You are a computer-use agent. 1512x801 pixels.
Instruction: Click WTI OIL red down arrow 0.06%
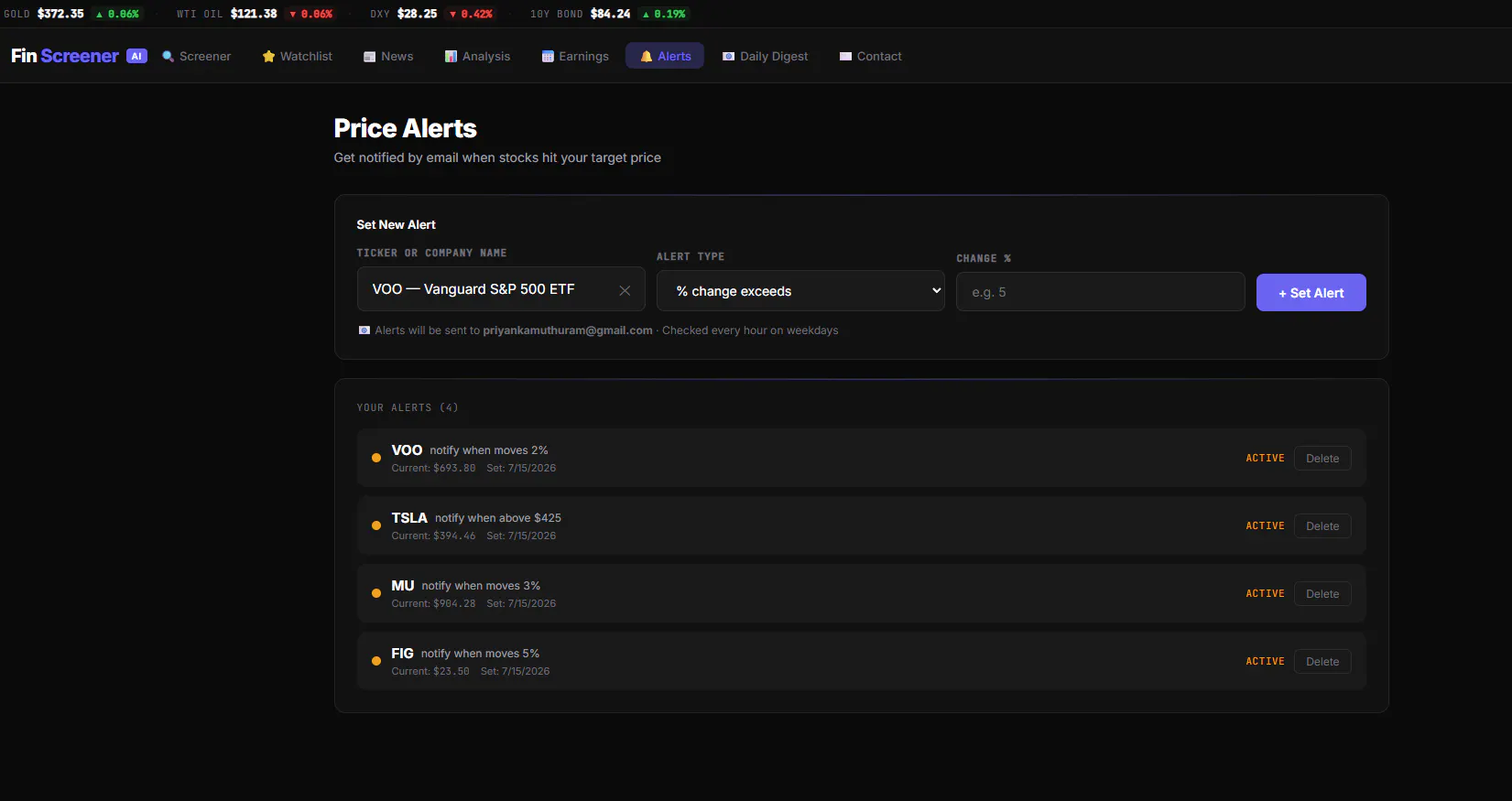(310, 14)
